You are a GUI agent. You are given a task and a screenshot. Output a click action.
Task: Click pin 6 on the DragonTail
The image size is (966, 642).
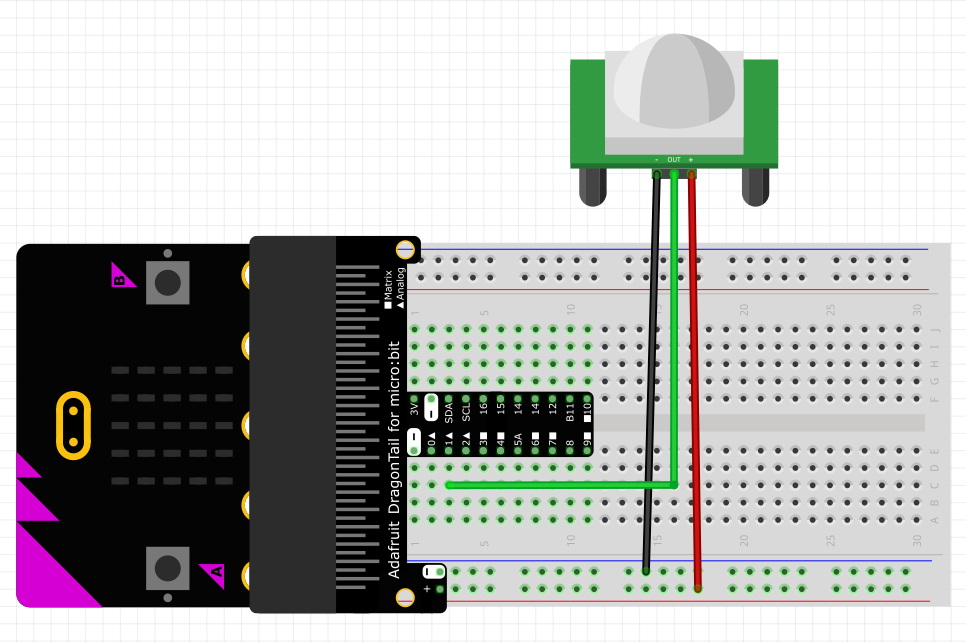(535, 442)
